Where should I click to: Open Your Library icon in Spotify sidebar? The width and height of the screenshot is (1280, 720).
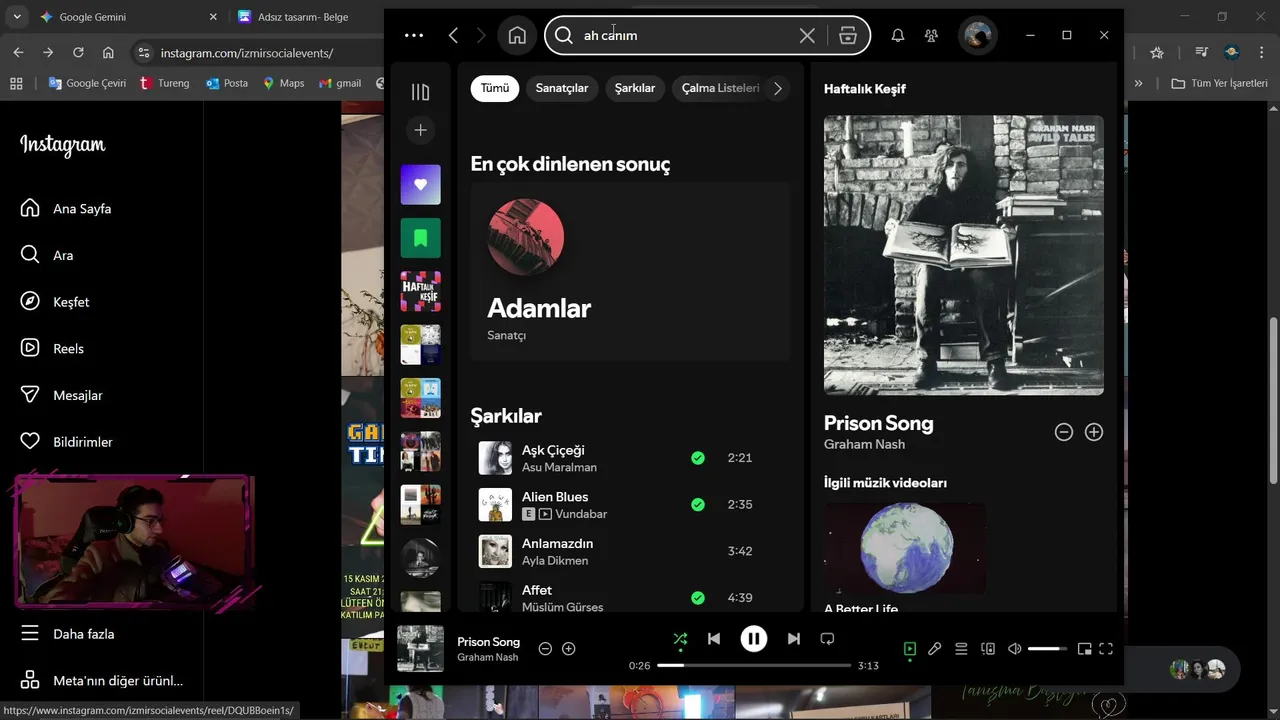(420, 92)
